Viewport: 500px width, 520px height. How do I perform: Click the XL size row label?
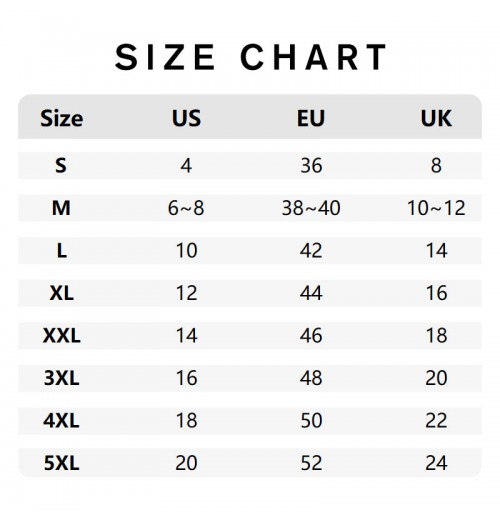coord(62,293)
